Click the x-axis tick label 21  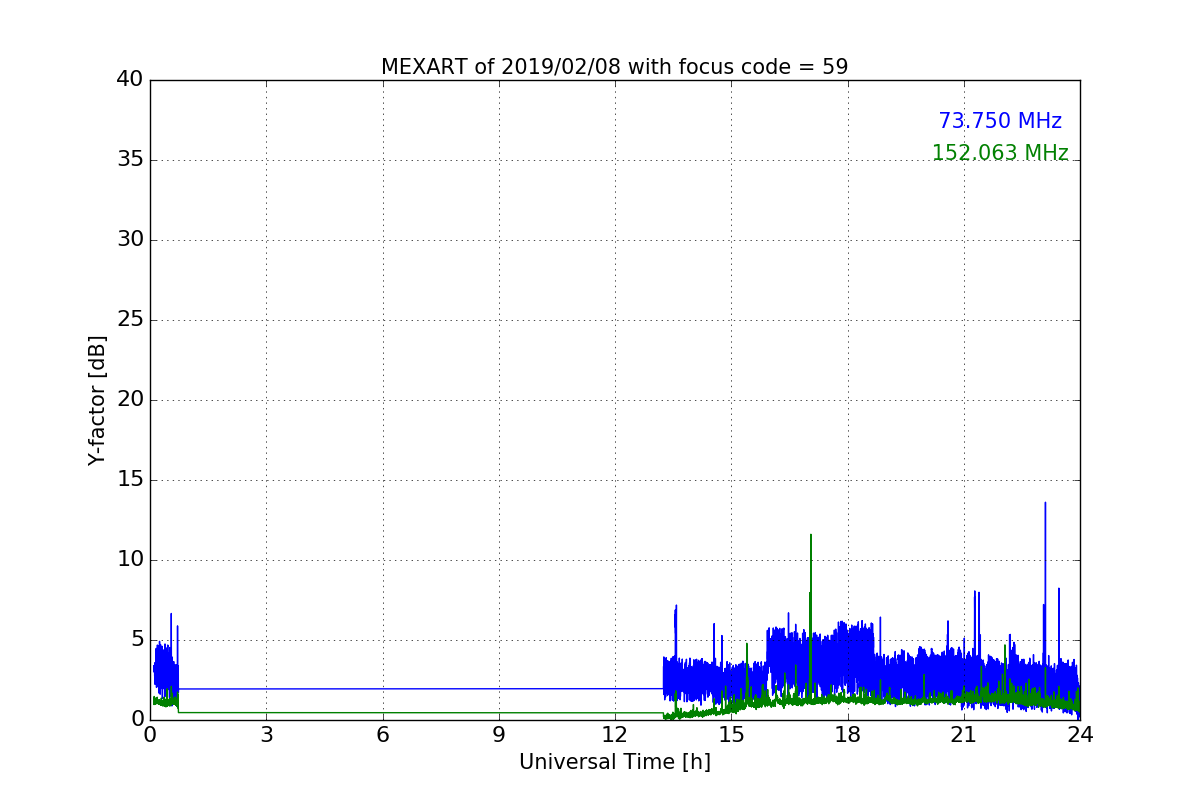coord(964,735)
